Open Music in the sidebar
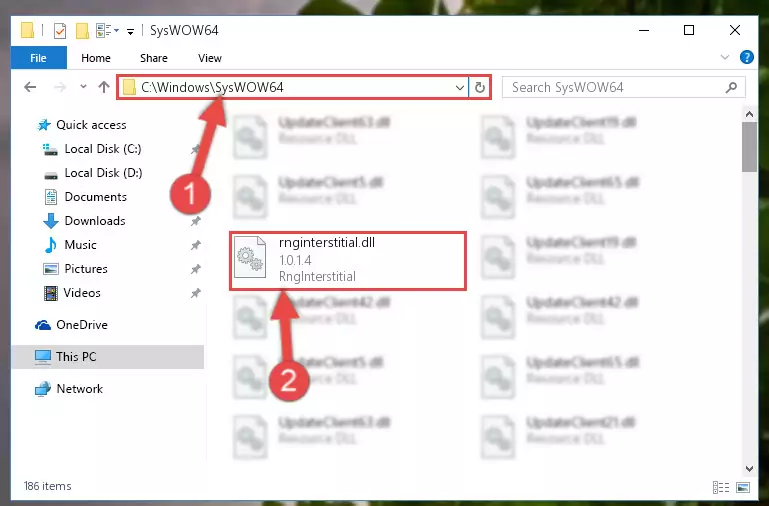The image size is (769, 506). 80,245
